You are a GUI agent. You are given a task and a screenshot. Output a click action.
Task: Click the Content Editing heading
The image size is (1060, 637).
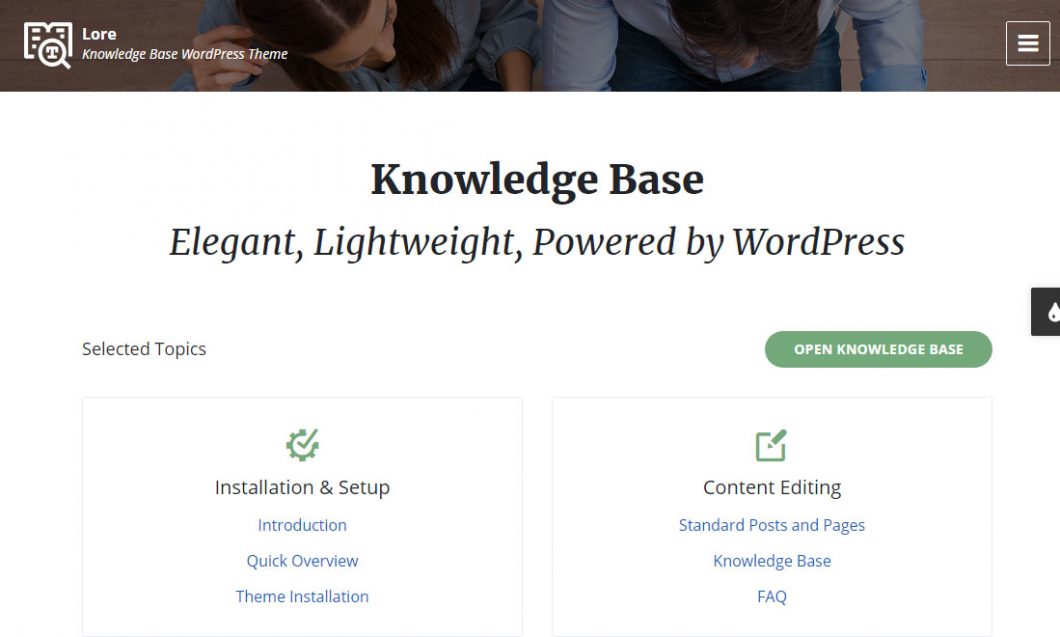click(x=771, y=488)
